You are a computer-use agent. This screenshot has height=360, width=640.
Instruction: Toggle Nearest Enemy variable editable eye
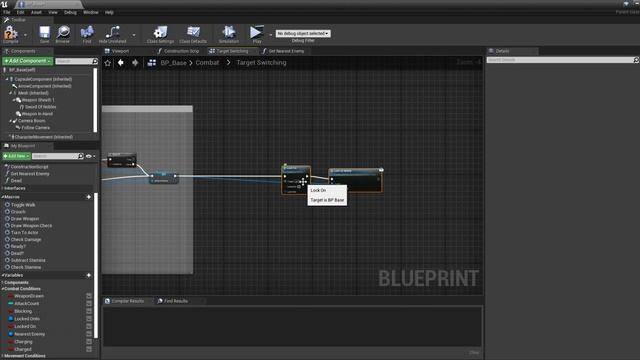89,334
